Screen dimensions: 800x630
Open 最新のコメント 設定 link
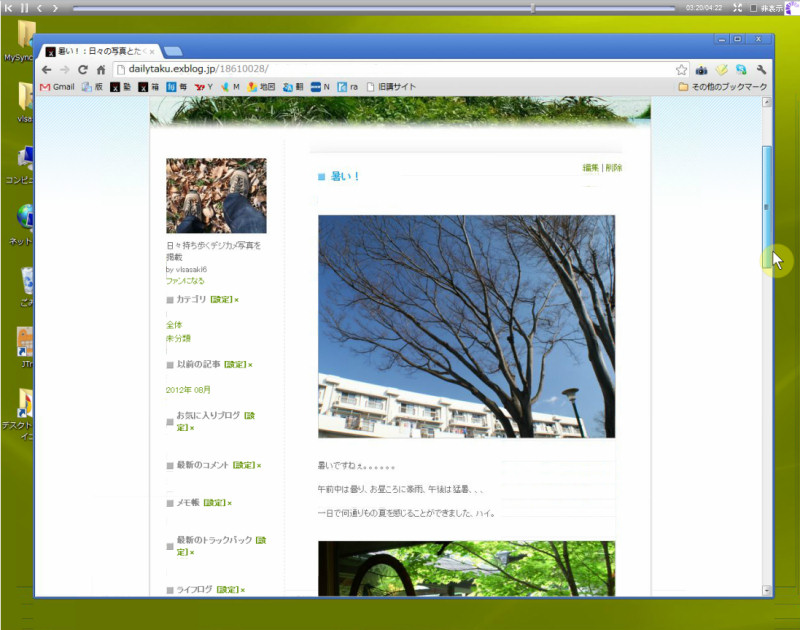(x=244, y=465)
